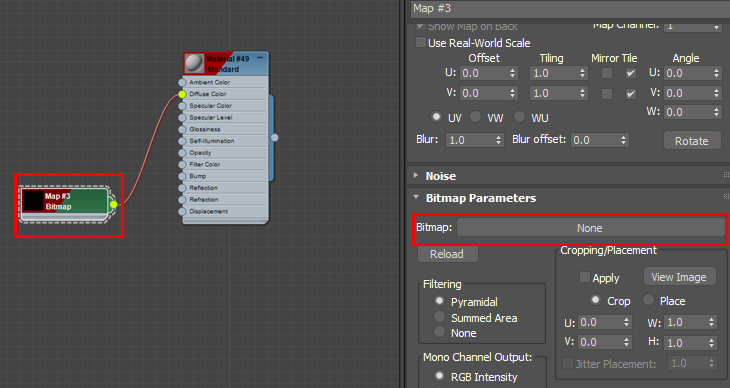Click the Glossiness input socket
Image resolution: width=730 pixels, height=388 pixels.
(182, 129)
